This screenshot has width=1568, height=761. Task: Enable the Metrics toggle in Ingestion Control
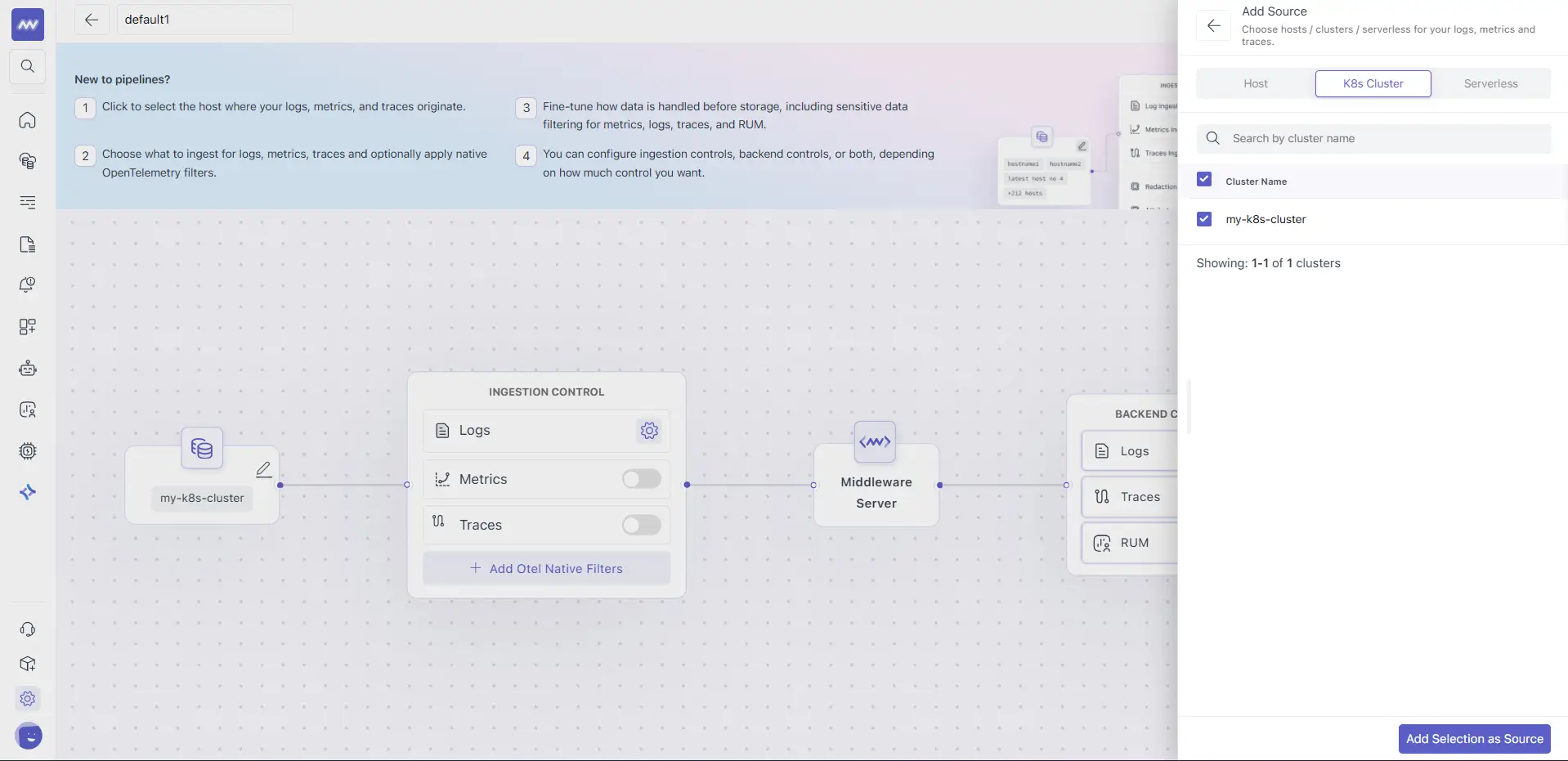pyautogui.click(x=641, y=479)
